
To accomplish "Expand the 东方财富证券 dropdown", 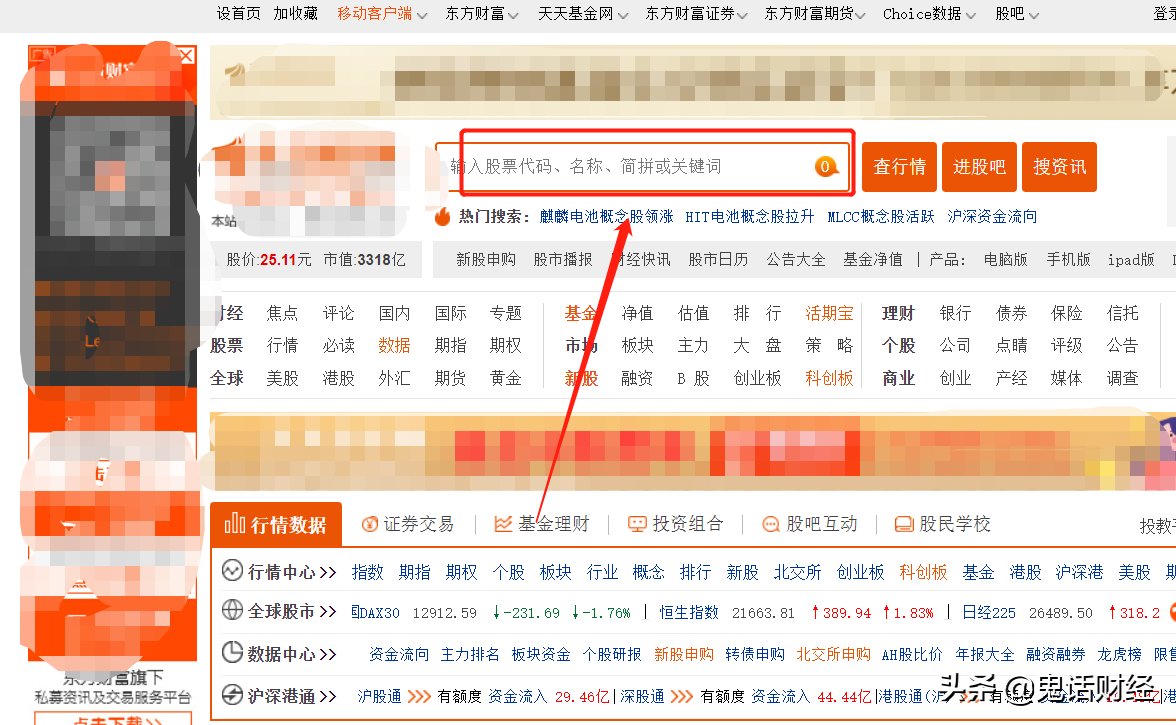I will point(742,15).
